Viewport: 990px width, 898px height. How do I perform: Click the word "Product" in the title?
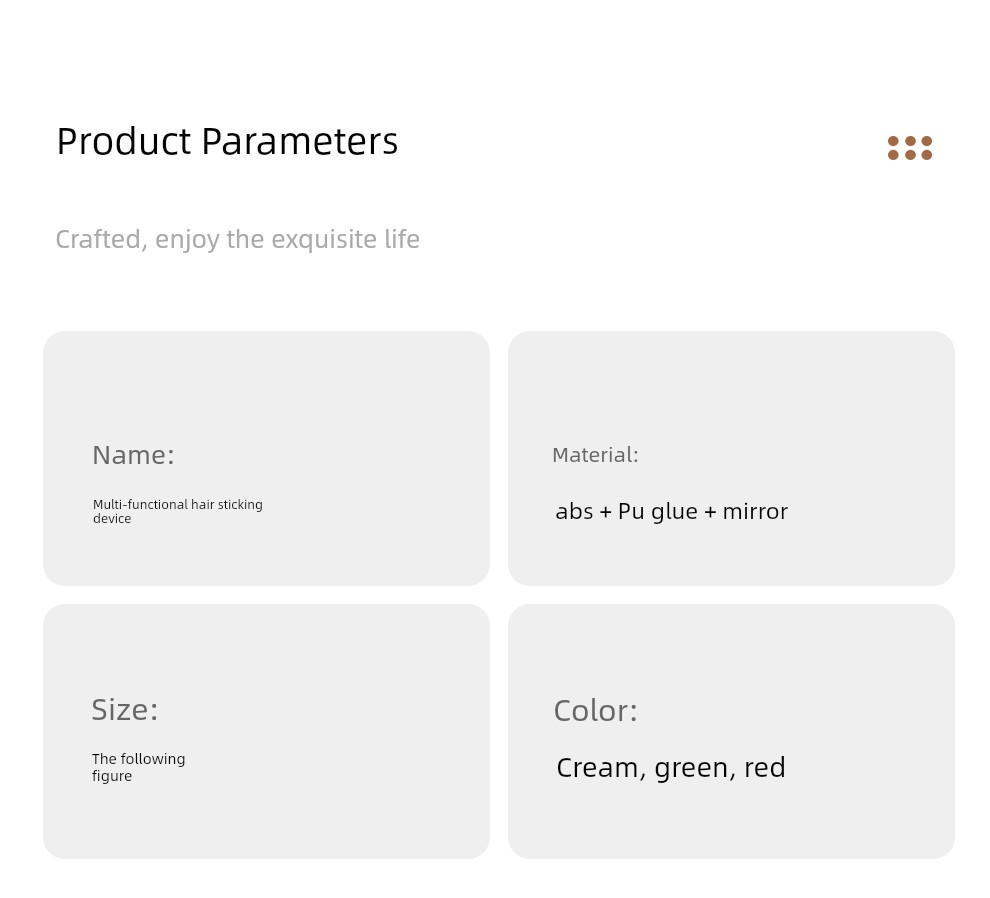[x=123, y=142]
